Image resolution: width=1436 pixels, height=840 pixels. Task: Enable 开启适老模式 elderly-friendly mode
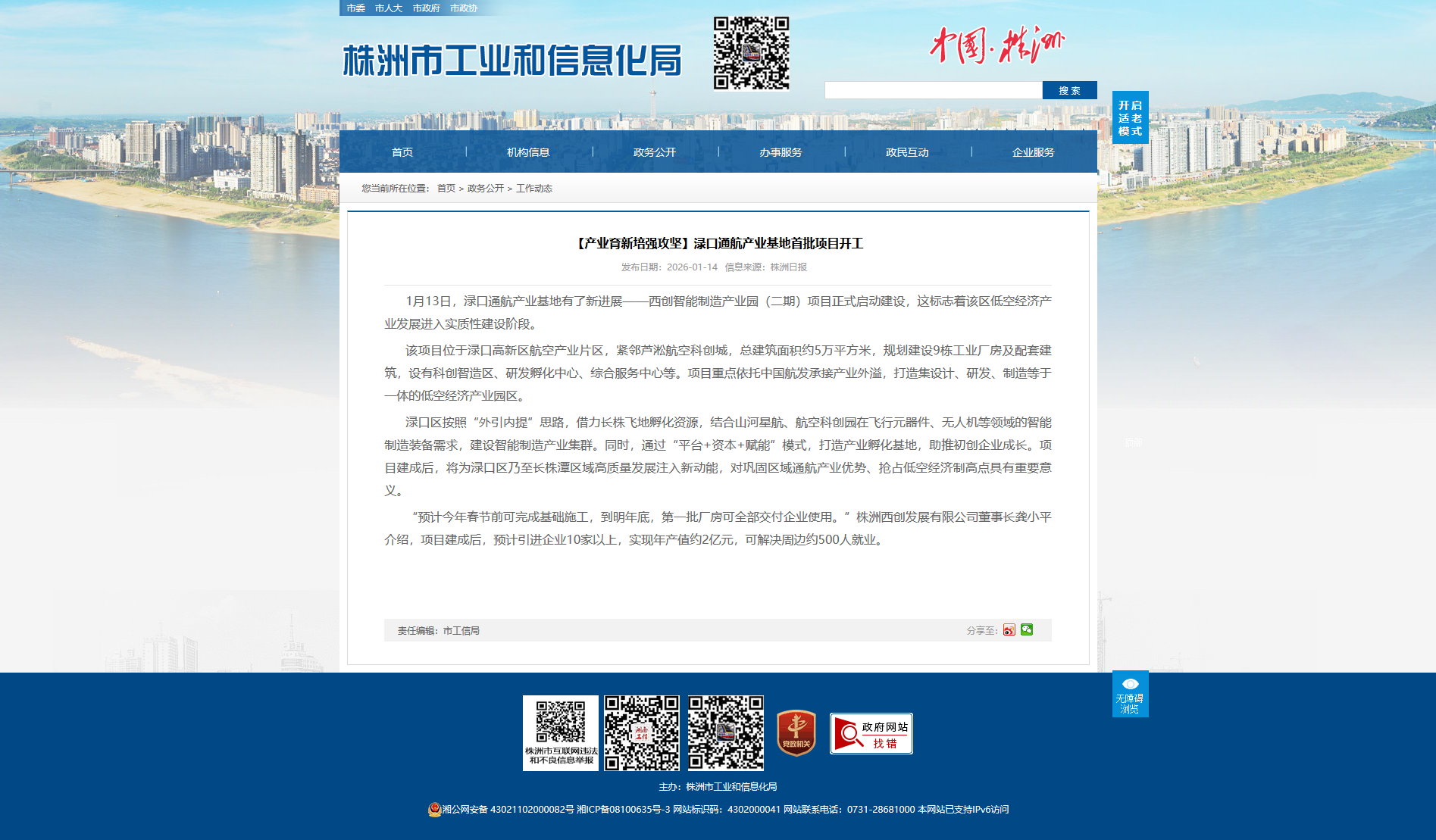click(1130, 117)
